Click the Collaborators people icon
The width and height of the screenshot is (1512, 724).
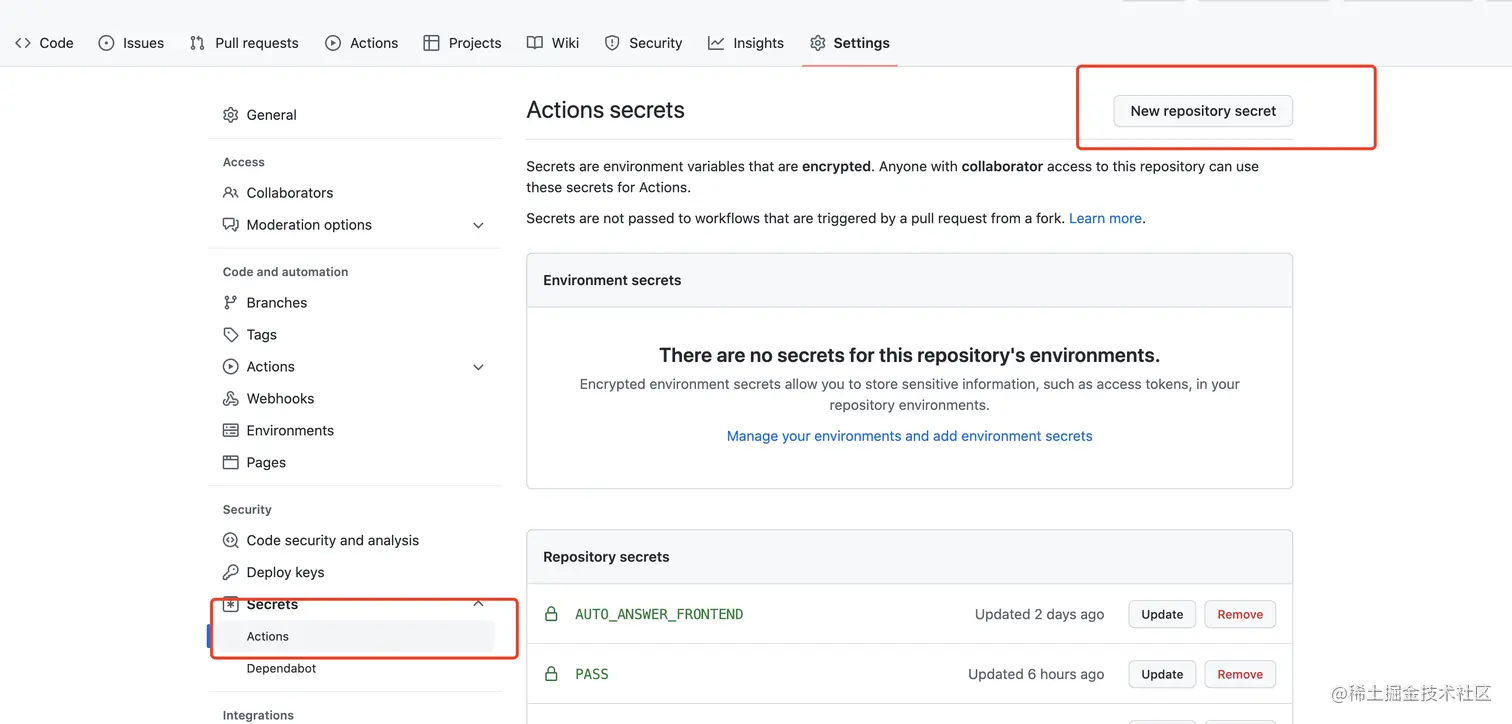click(x=231, y=193)
